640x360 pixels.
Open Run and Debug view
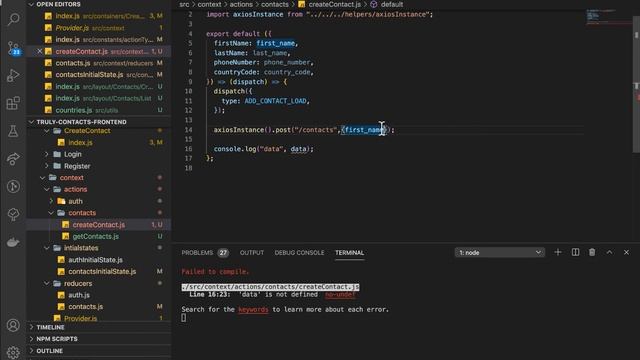pyautogui.click(x=13, y=76)
